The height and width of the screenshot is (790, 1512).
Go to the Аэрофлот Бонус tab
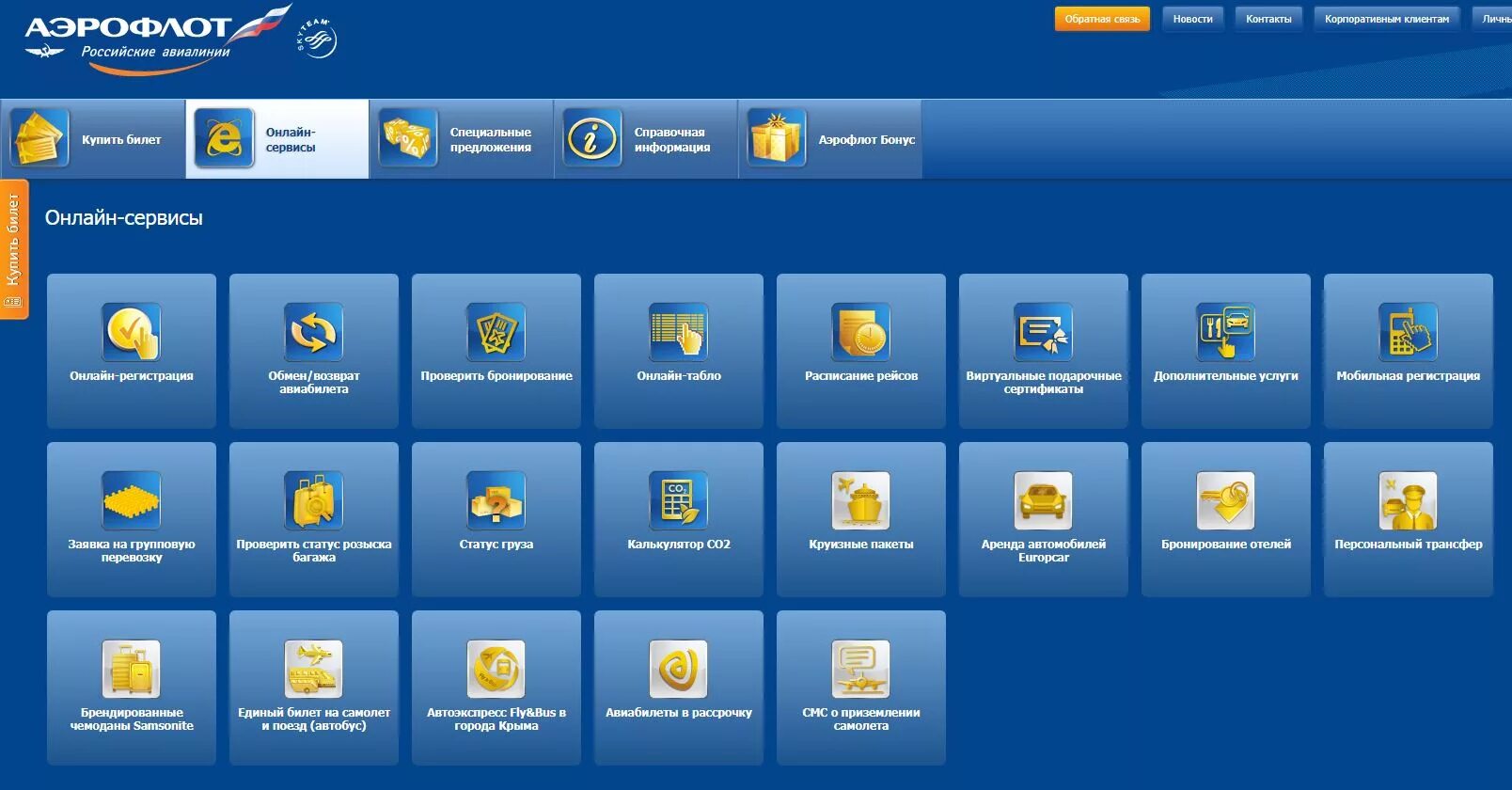click(x=830, y=139)
